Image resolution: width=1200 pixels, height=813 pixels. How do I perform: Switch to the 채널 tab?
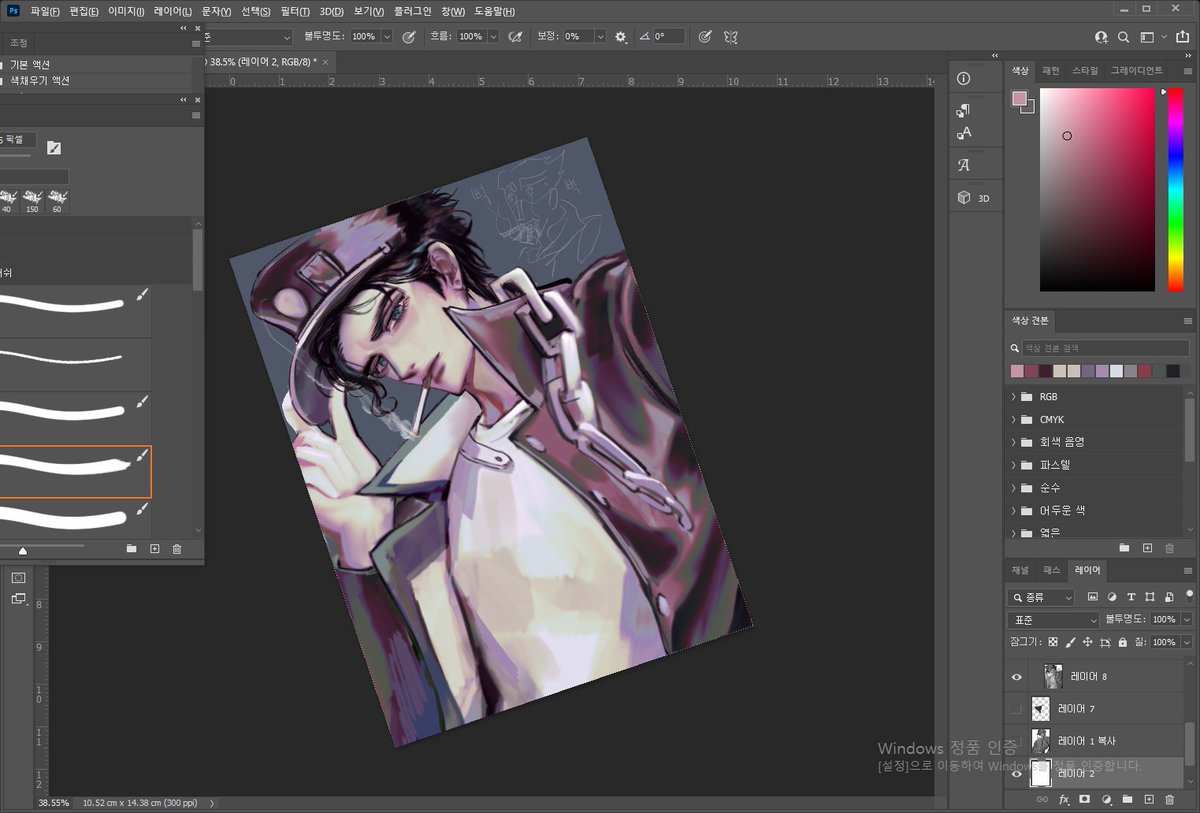click(1020, 570)
